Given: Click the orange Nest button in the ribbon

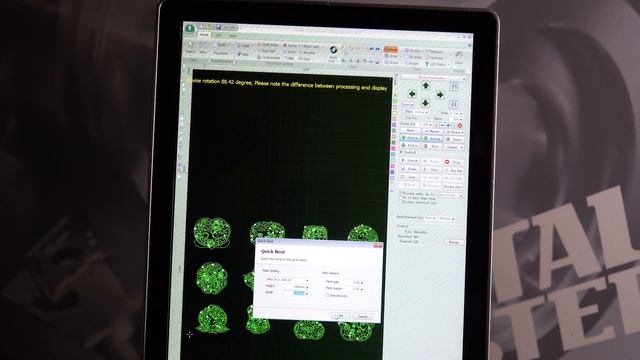Looking at the screenshot, I should pos(391,49).
